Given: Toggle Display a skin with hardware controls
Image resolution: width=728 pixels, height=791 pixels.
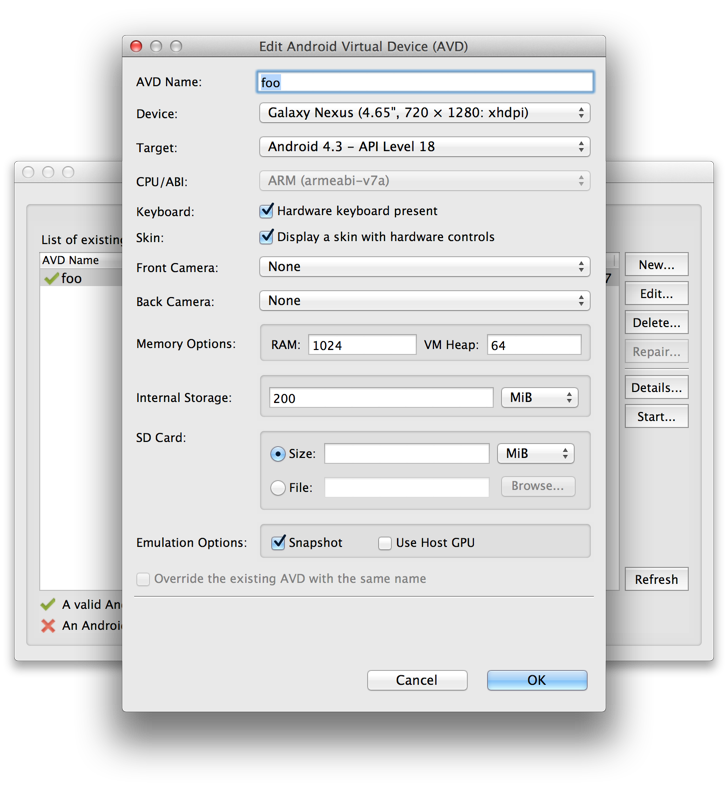Looking at the screenshot, I should pos(266,237).
